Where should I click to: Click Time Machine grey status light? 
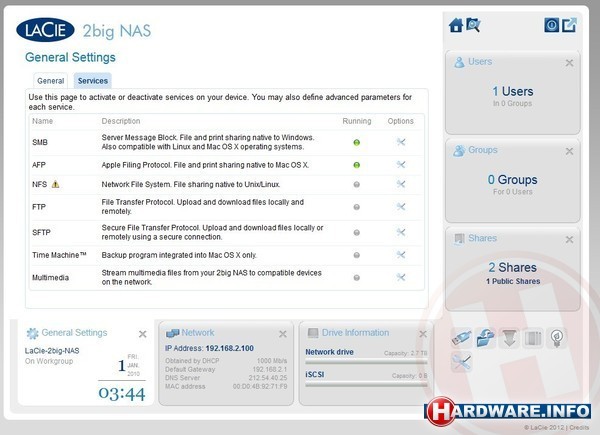(356, 255)
